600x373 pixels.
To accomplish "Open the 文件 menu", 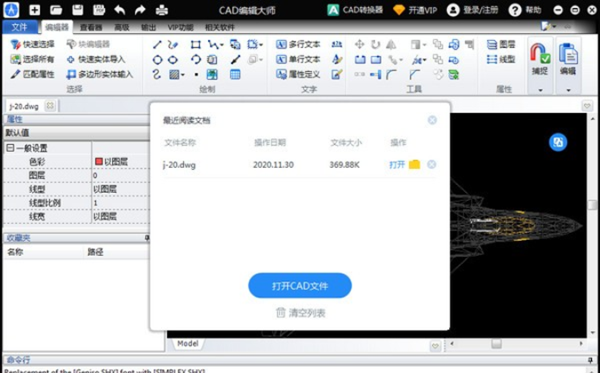I will [x=20, y=27].
